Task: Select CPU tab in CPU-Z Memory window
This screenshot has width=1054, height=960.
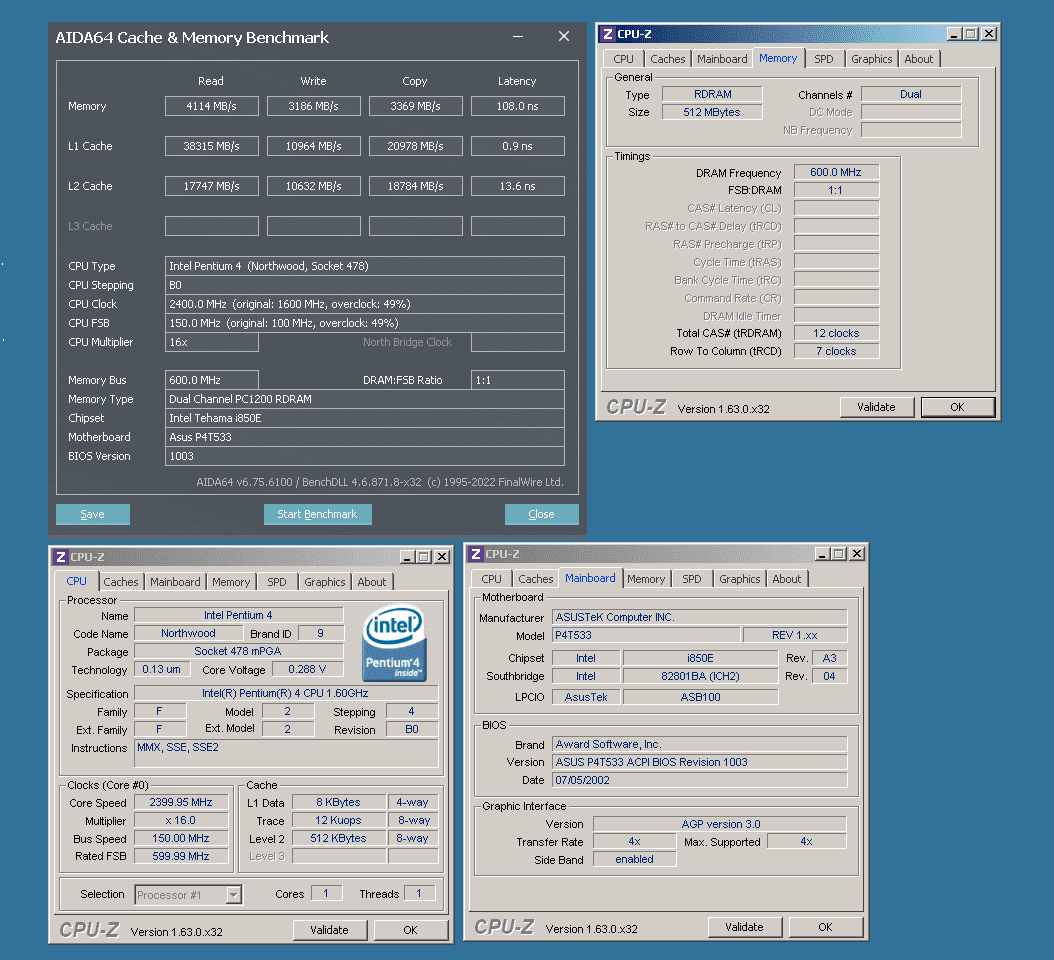Action: (x=623, y=59)
